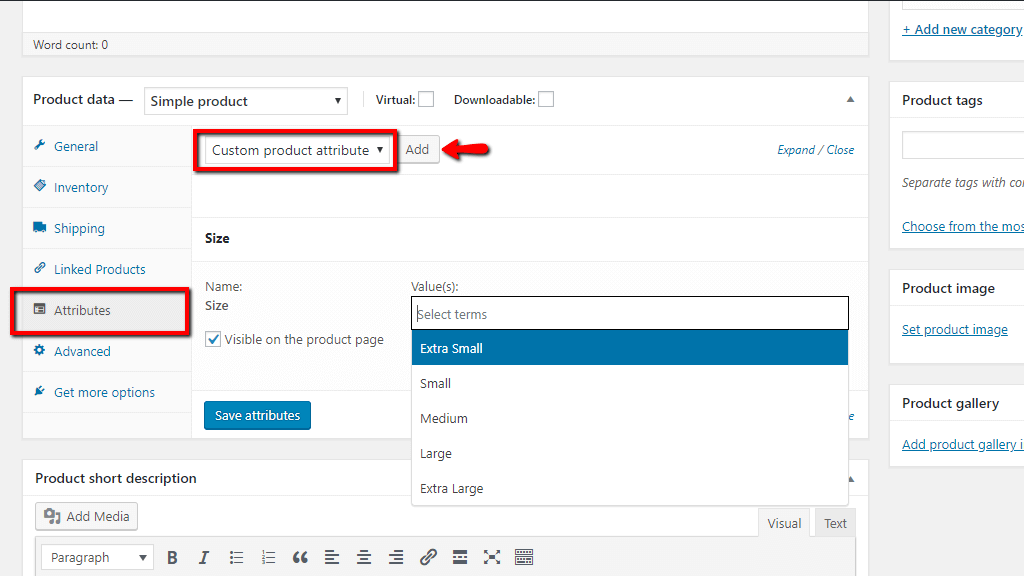This screenshot has height=576, width=1024.
Task: Expand the Paragraph format dropdown
Action: point(97,557)
